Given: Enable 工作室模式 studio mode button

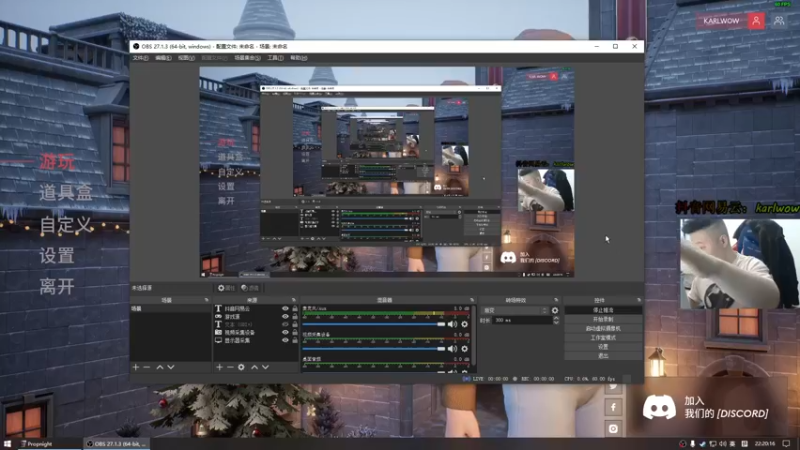Looking at the screenshot, I should pyautogui.click(x=603, y=338).
